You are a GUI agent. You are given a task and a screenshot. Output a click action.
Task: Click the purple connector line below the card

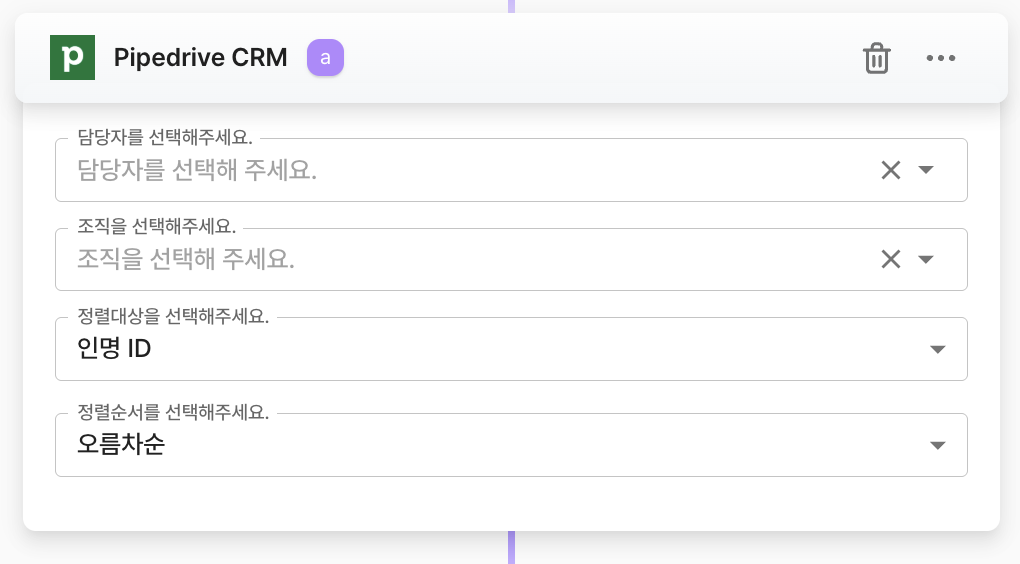[512, 547]
